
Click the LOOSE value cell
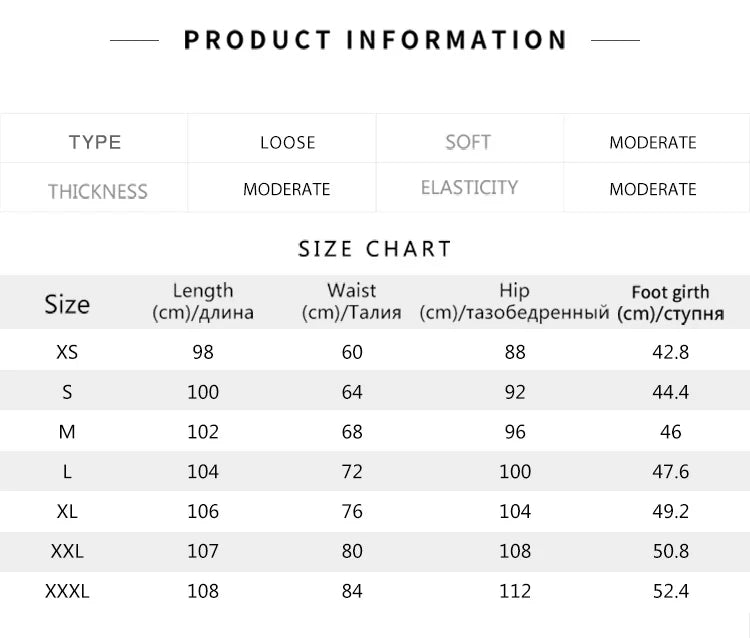(x=288, y=142)
